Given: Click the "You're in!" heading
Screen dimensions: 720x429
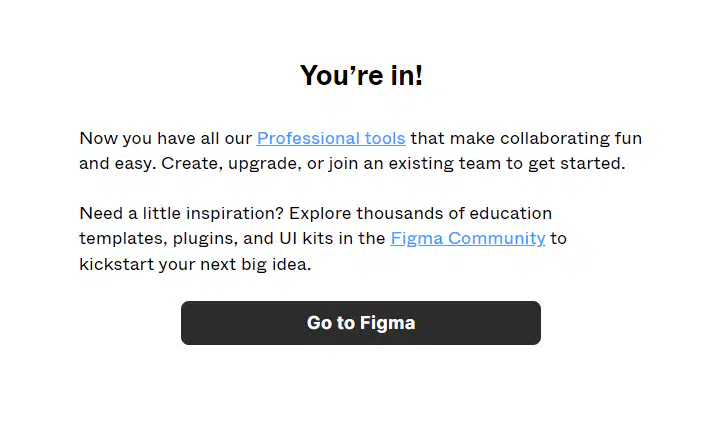Looking at the screenshot, I should (361, 75).
